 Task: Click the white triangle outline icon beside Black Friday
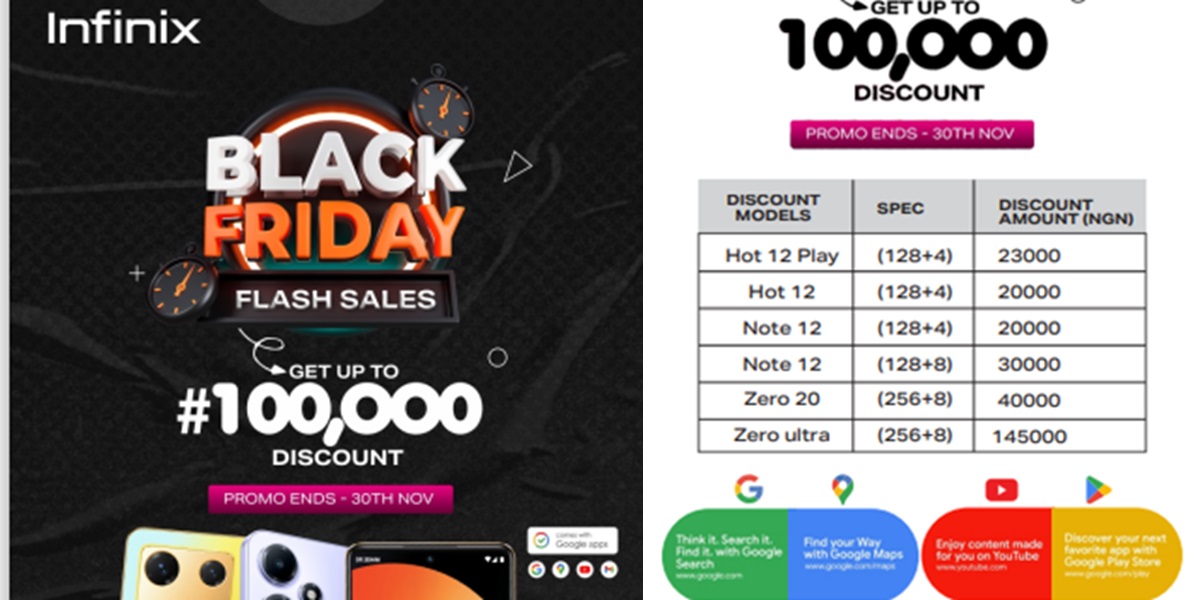(517, 166)
